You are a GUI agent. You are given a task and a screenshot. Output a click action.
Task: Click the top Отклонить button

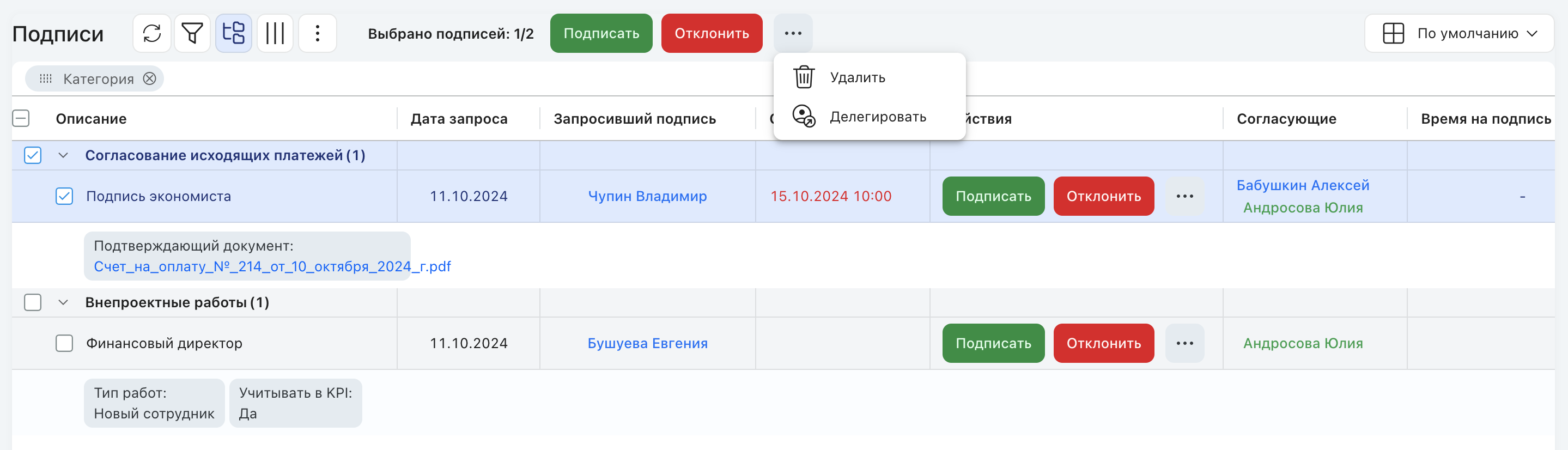tap(712, 33)
